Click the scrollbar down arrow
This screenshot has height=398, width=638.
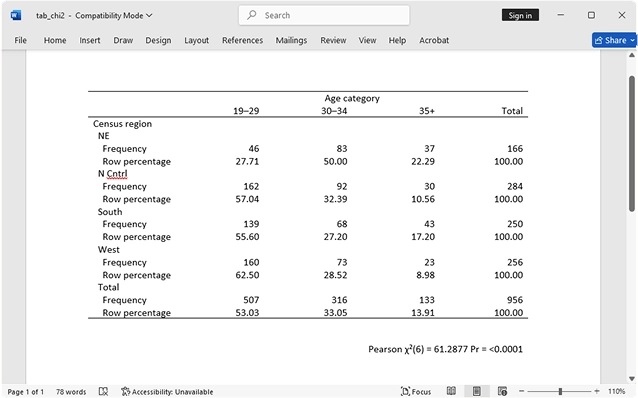pos(631,378)
